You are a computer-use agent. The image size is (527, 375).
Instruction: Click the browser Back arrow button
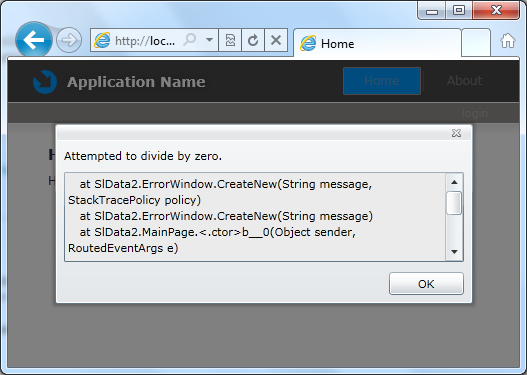[x=34, y=40]
